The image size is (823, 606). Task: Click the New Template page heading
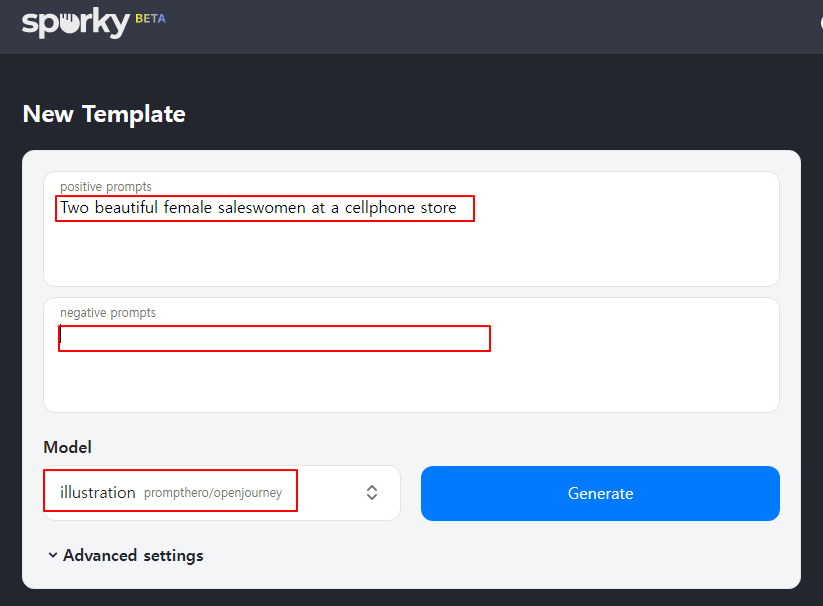104,114
